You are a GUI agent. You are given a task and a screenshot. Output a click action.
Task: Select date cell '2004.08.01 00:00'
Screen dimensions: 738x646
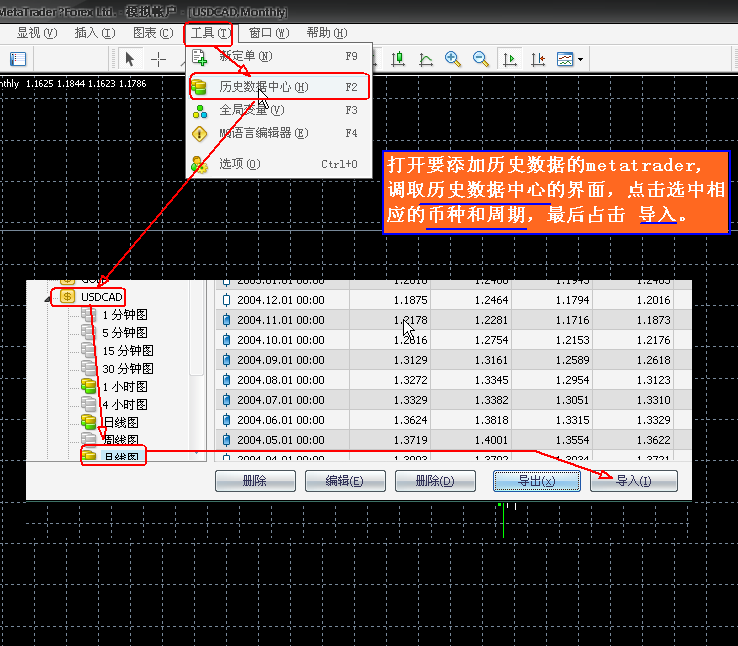tap(281, 380)
